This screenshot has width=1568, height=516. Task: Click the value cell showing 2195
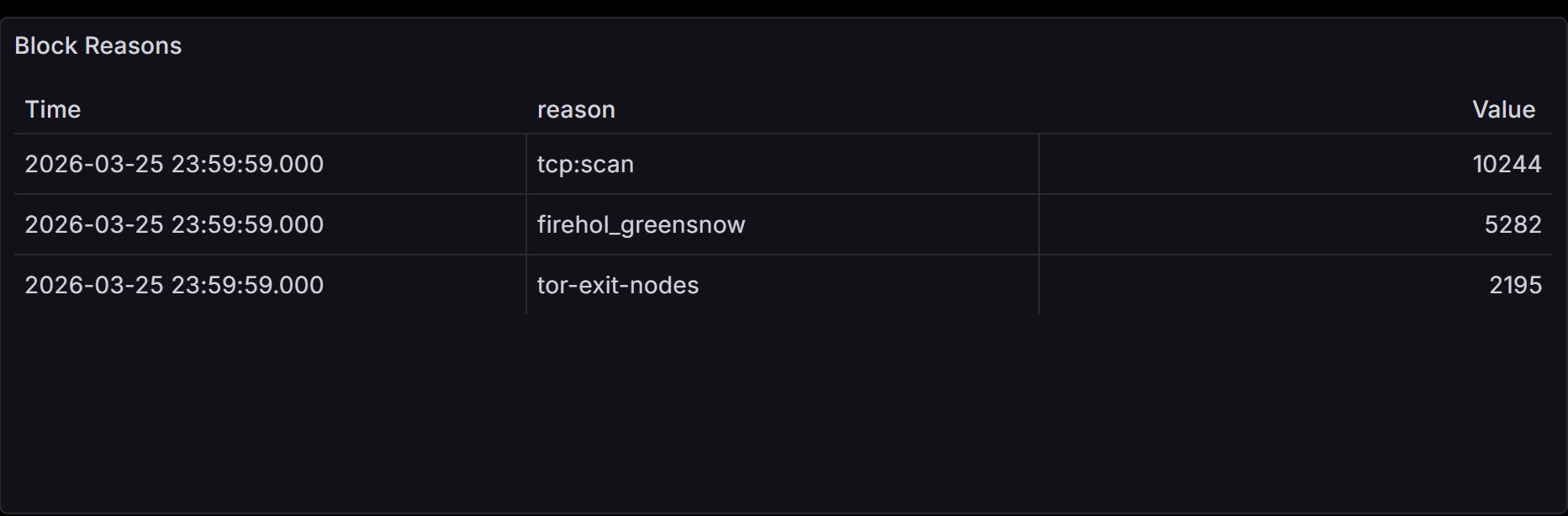(1296, 285)
